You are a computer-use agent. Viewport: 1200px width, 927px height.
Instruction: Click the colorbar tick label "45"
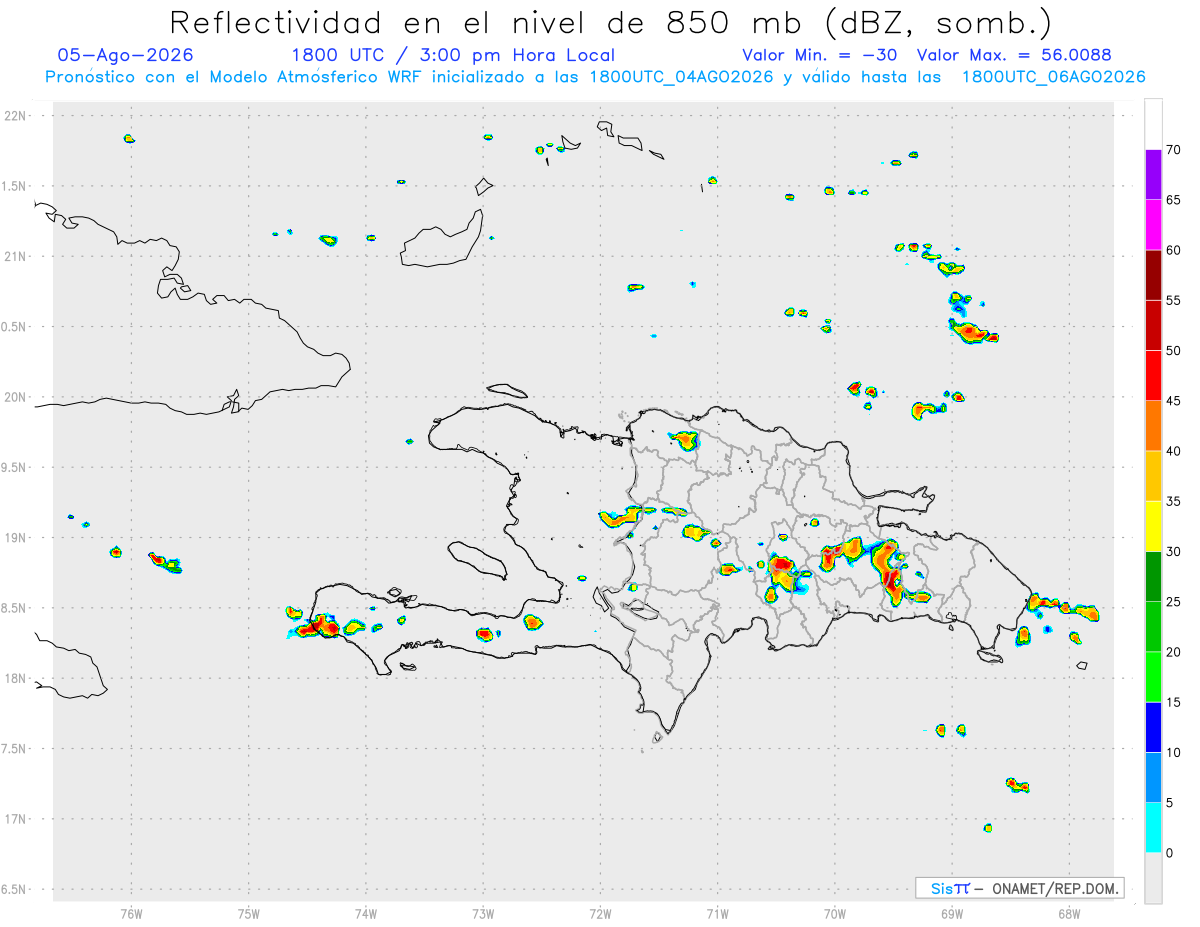click(x=1172, y=401)
